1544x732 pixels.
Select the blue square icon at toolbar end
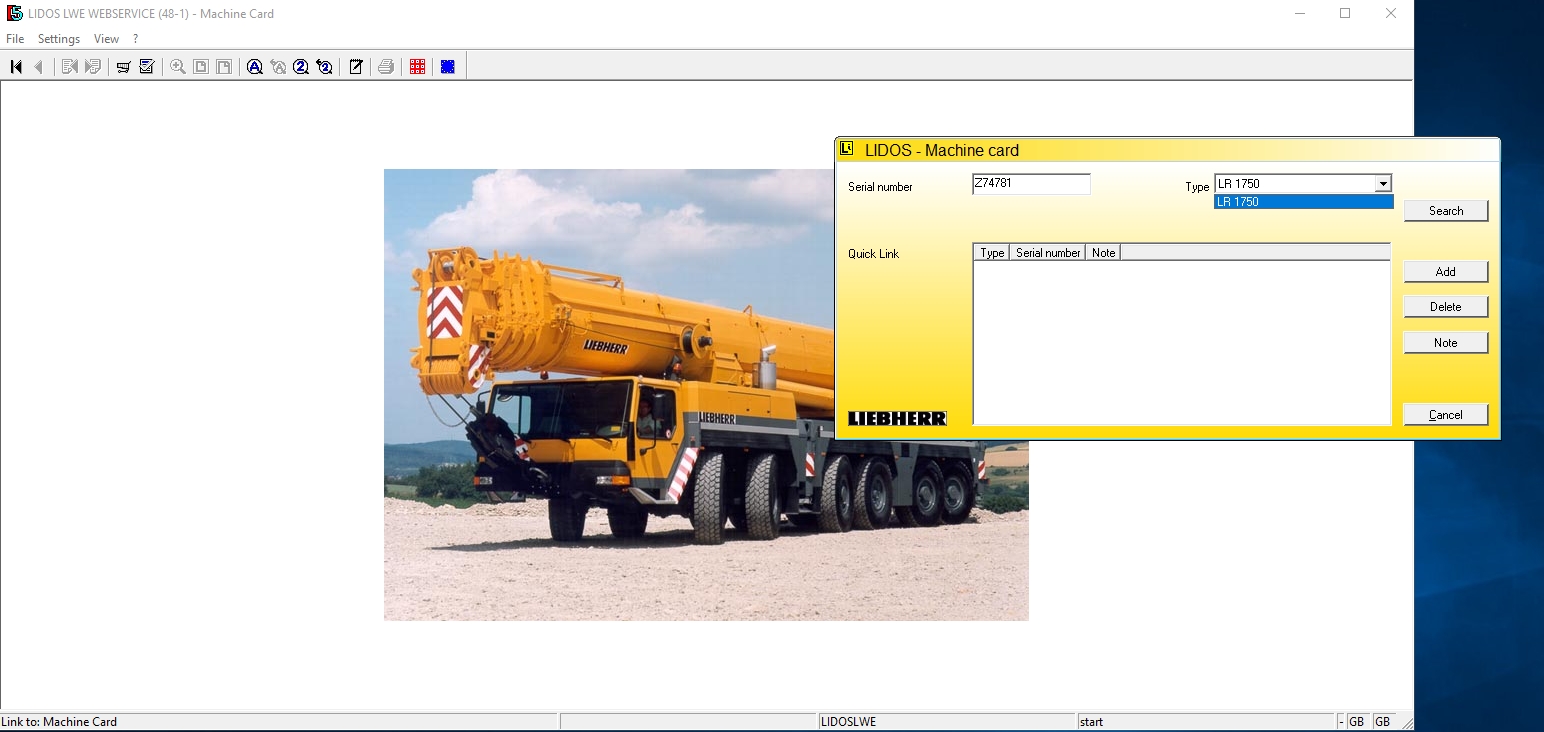pos(447,66)
